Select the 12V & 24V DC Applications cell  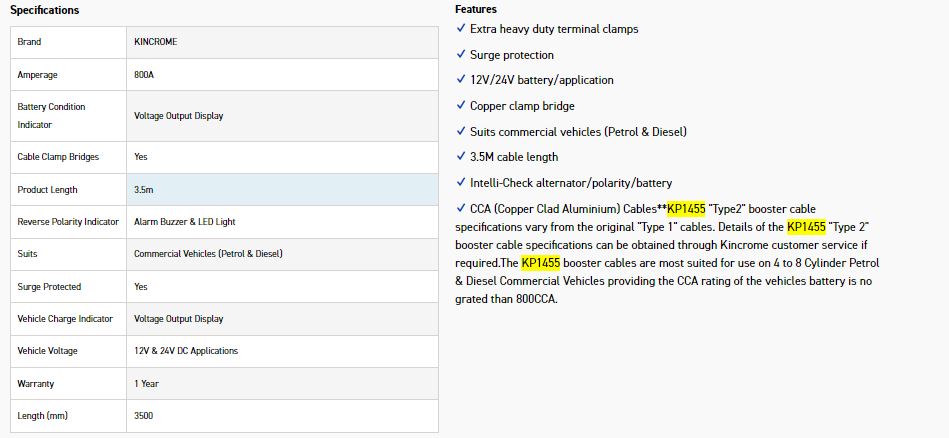(x=185, y=351)
